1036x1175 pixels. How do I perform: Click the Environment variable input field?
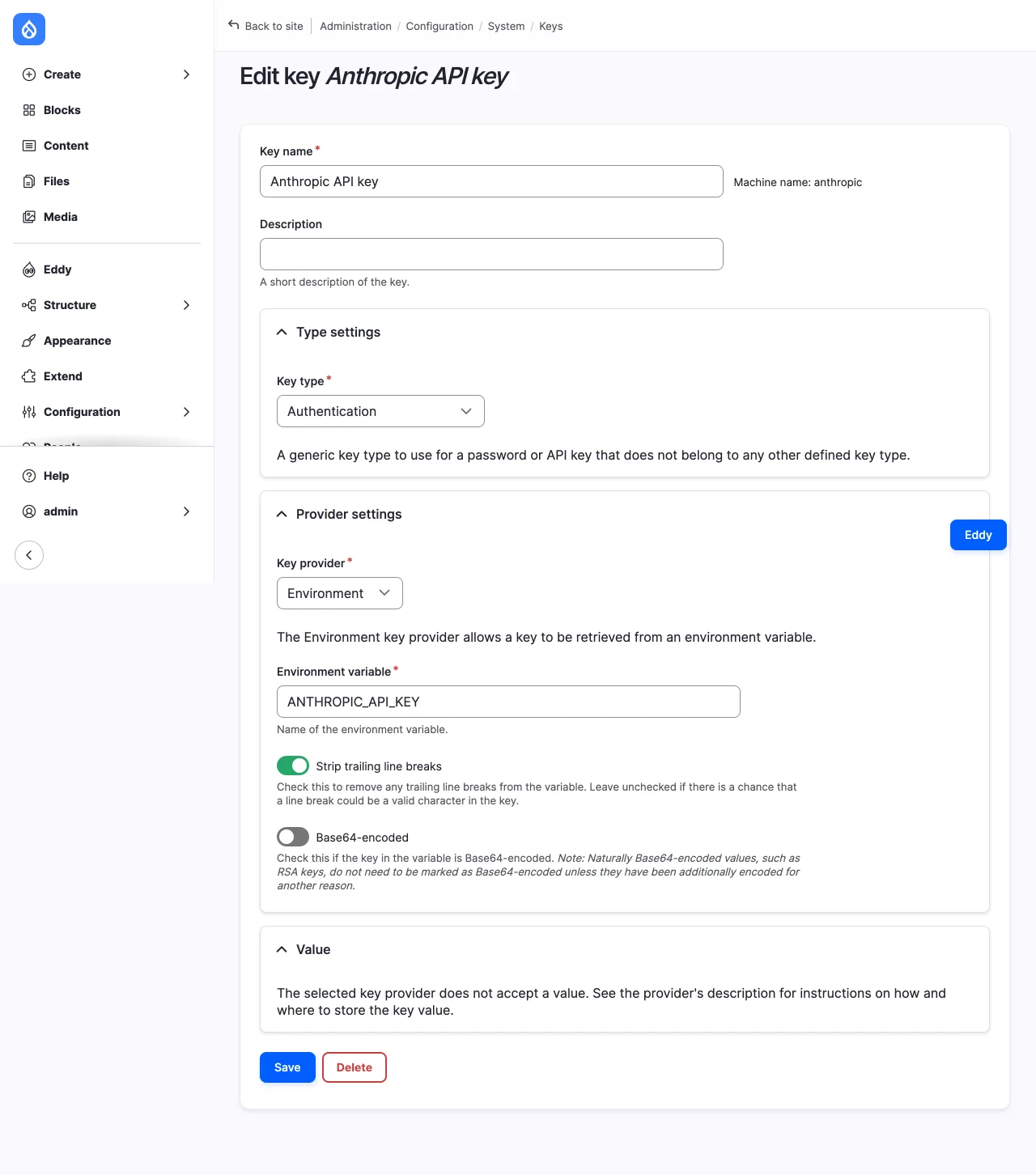tap(508, 702)
